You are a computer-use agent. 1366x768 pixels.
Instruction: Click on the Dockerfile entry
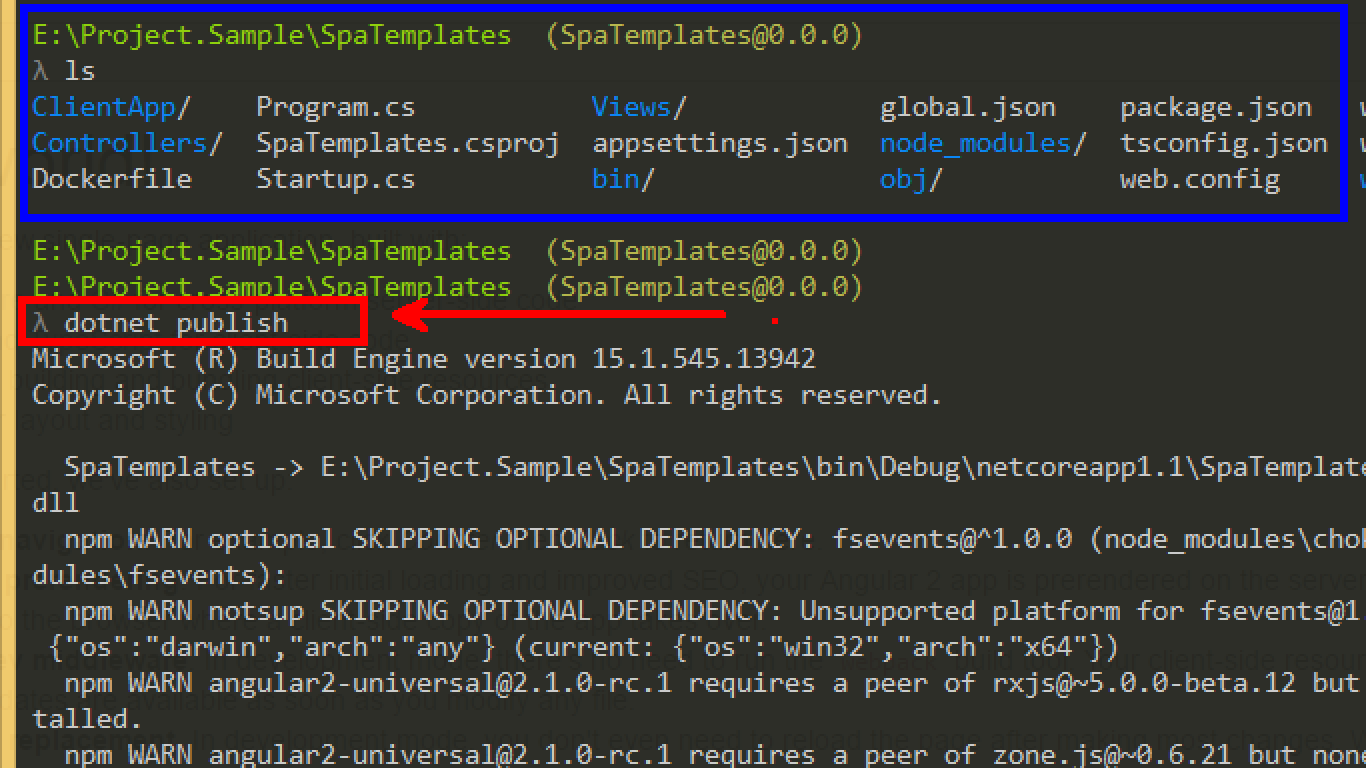(111, 179)
